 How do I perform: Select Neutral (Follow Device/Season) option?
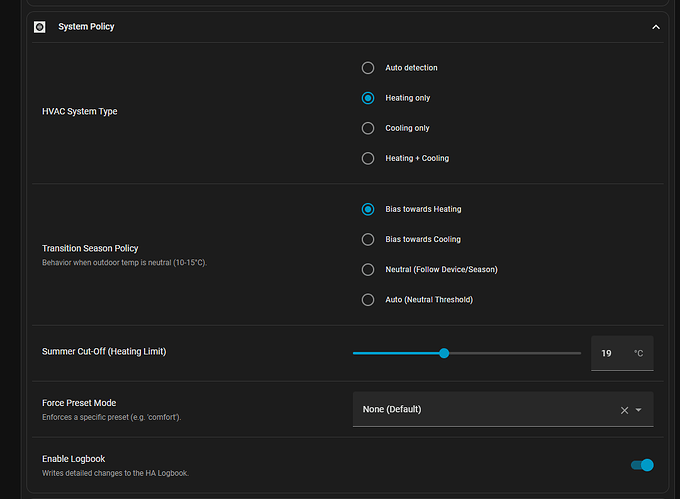point(368,269)
